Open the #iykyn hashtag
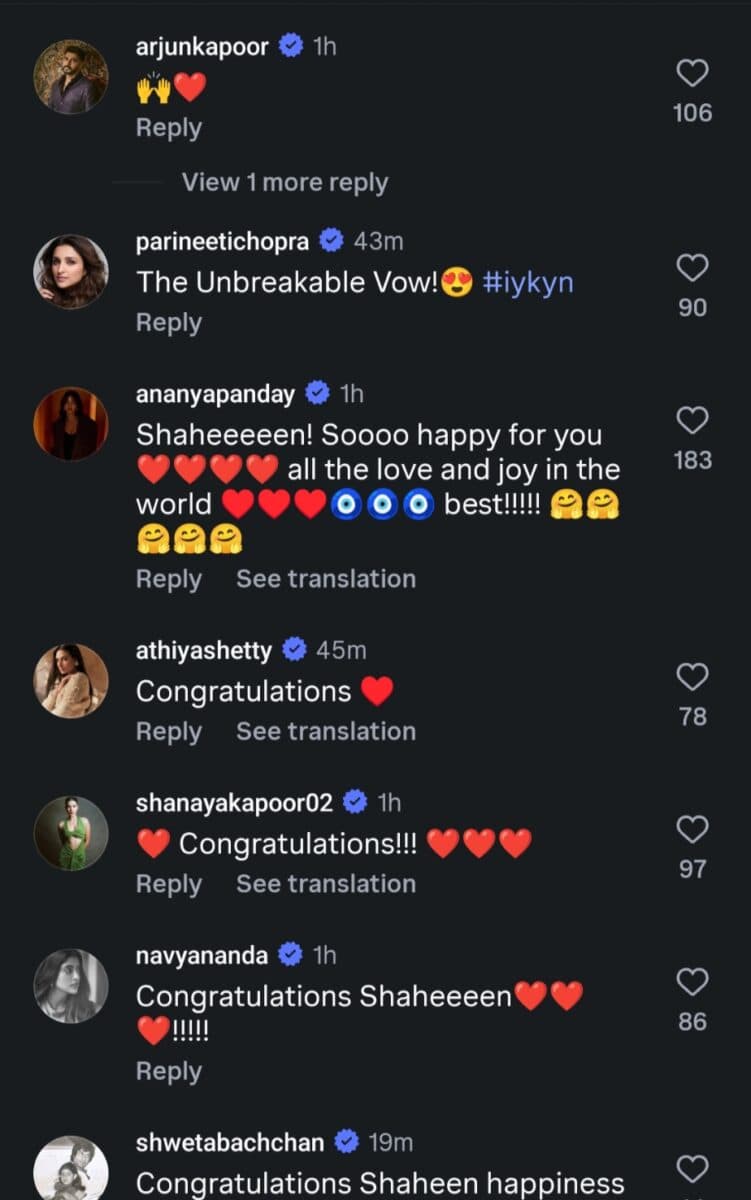The height and width of the screenshot is (1200, 751). pyautogui.click(x=528, y=282)
